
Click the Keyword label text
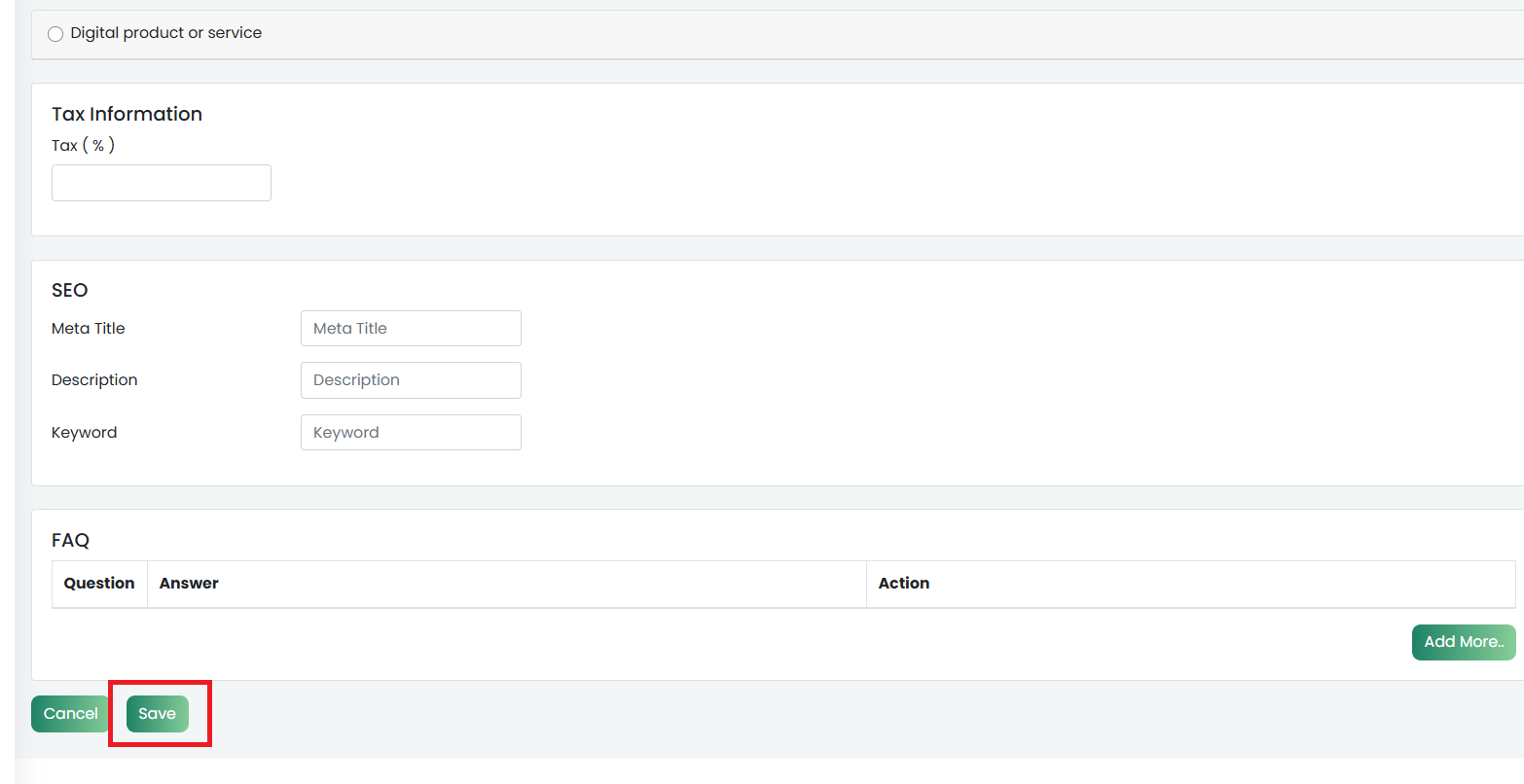(x=84, y=433)
